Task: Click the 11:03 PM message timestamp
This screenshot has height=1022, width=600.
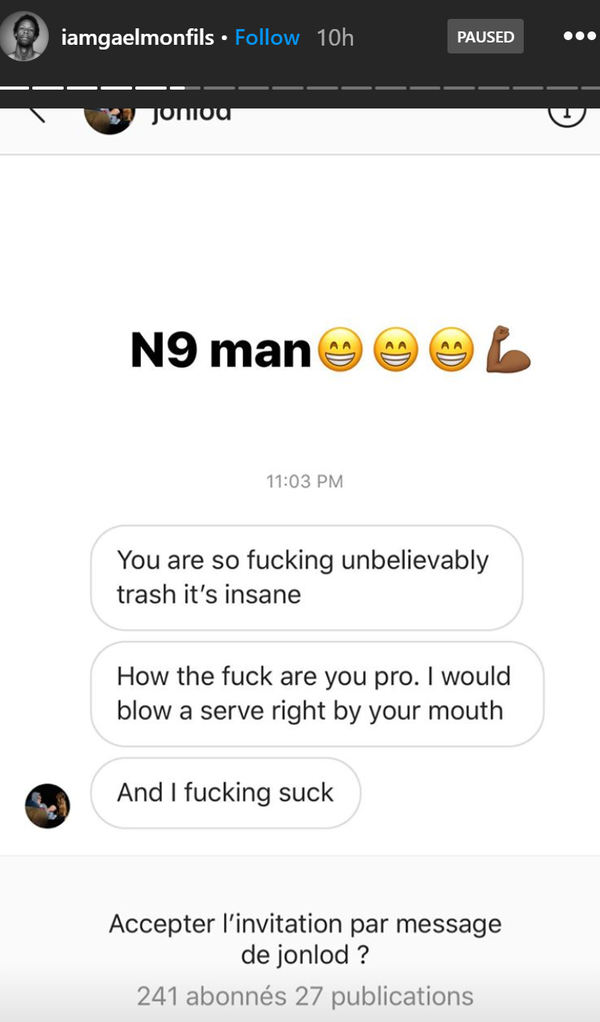Action: (304, 481)
